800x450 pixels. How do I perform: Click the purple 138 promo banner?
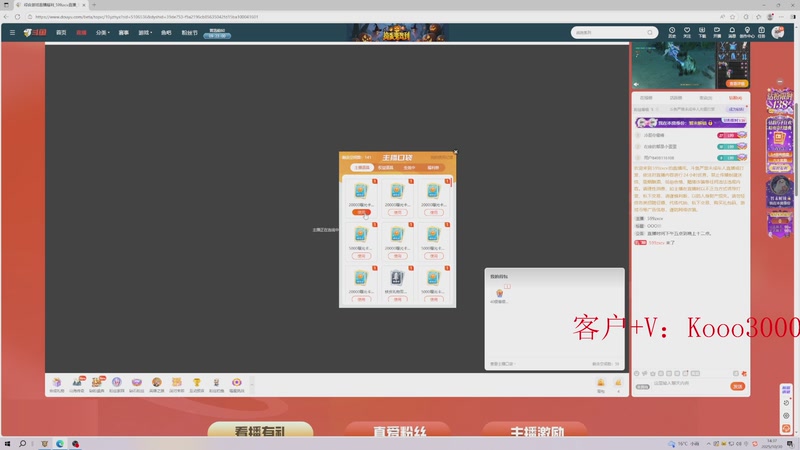click(780, 102)
